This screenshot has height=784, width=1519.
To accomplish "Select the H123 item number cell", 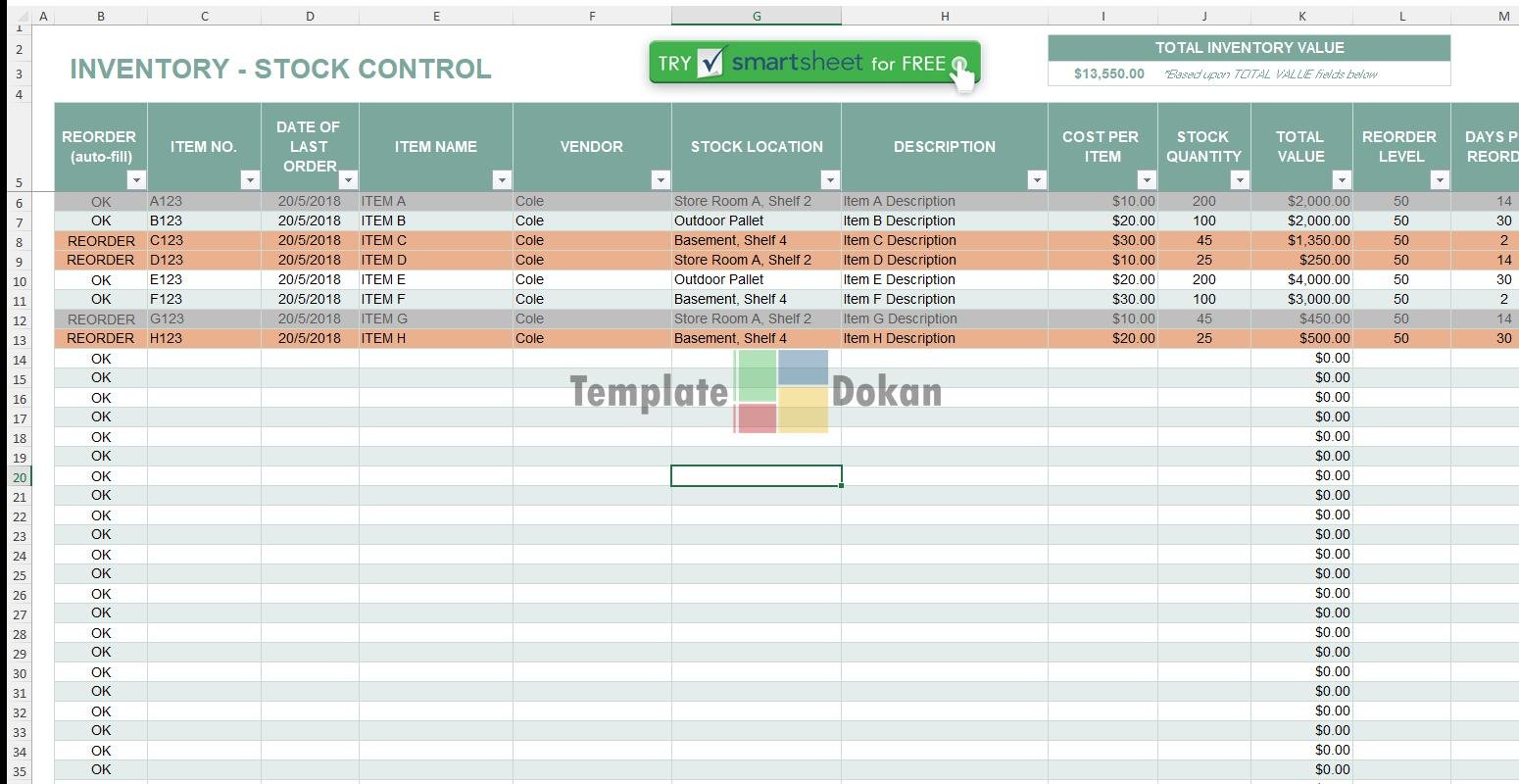I will 203,338.
